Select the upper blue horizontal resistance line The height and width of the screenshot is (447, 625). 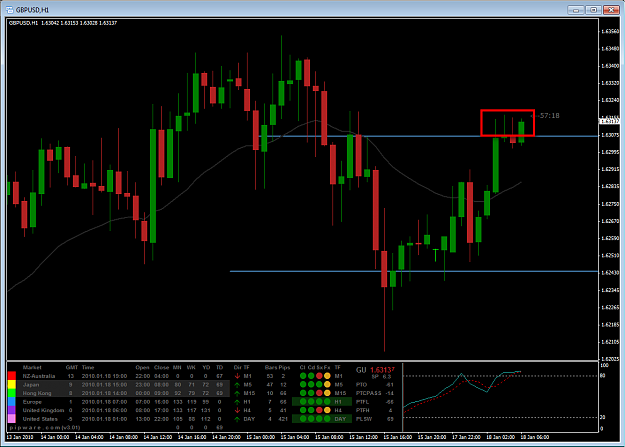(x=428, y=136)
